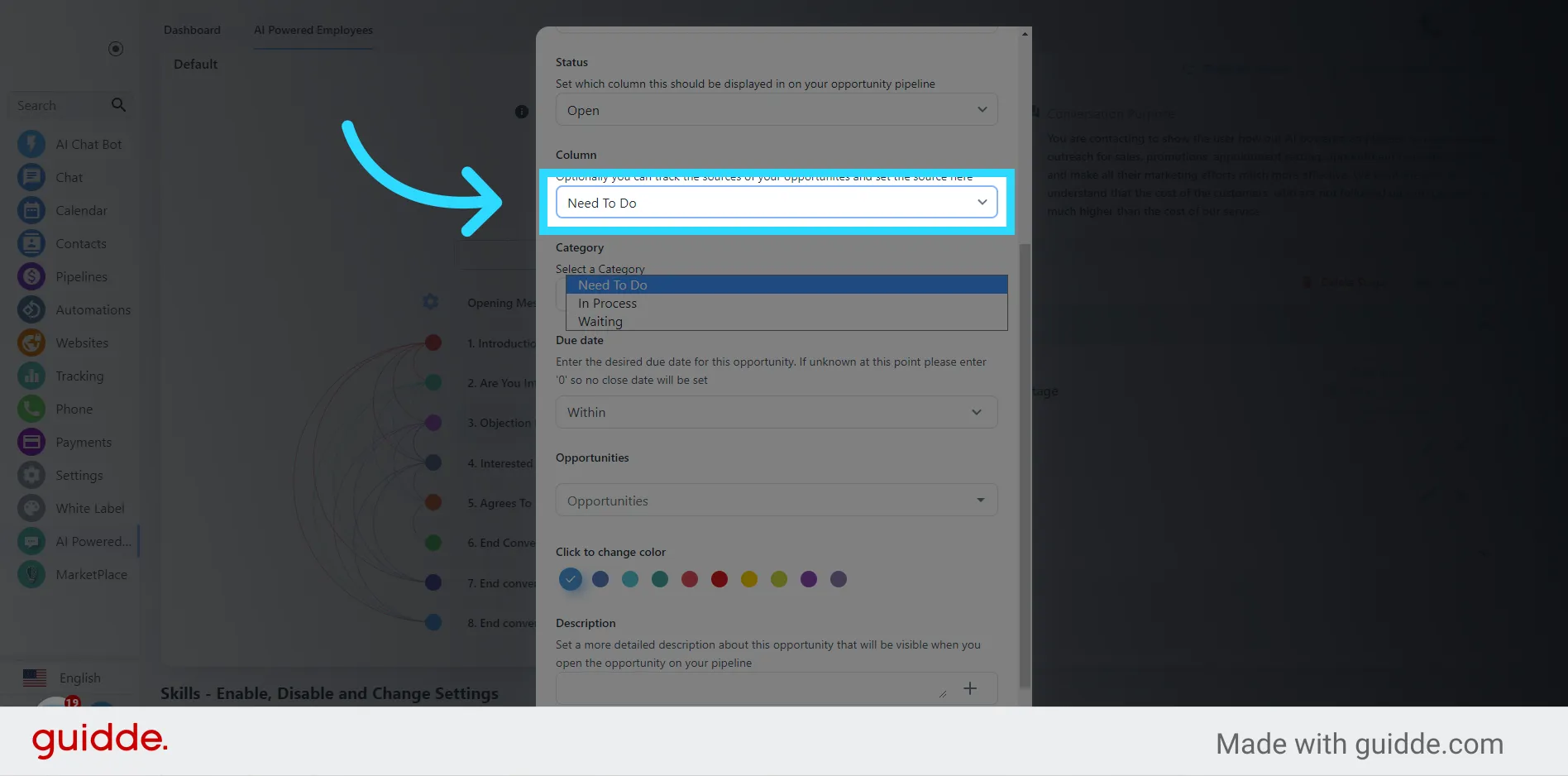This screenshot has width=1568, height=776.
Task: Pick the checked blue color swatch
Action: coord(571,579)
